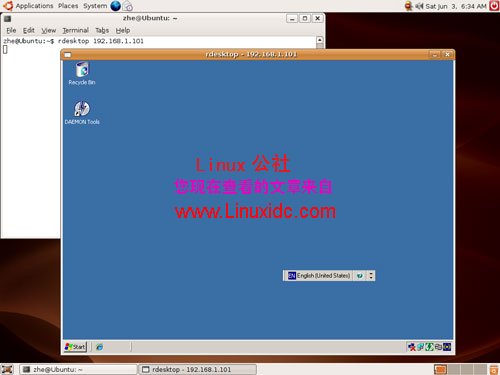Screen dimensions: 500x375
Task: Click the rdesktop window title bar
Action: 251,54
